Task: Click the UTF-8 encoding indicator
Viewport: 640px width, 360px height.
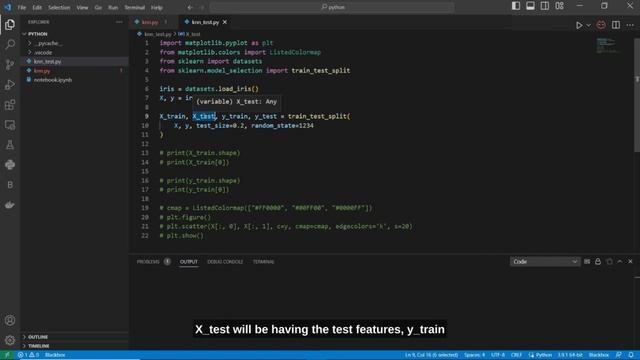Action: [498, 355]
